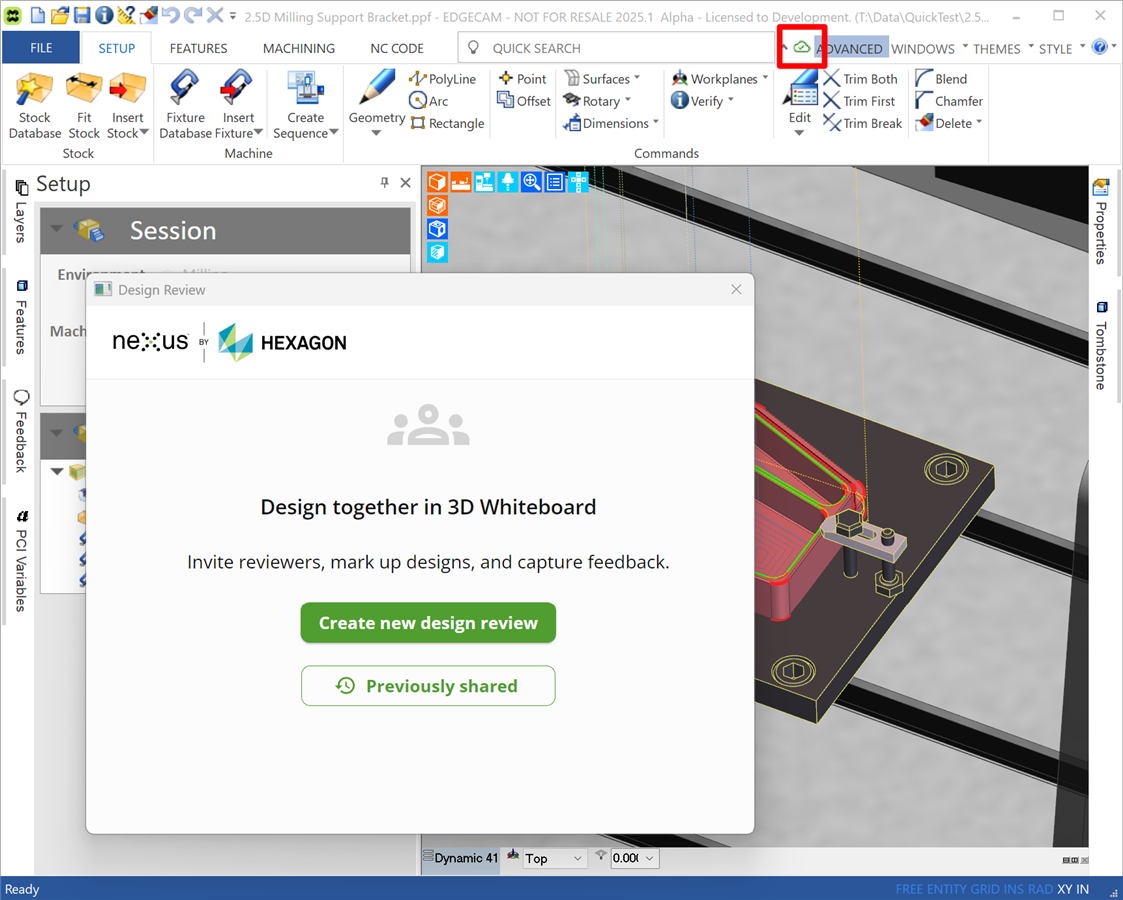Viewport: 1123px width, 900px height.
Task: Click the Nexus cloud icon beside ADVANCED
Action: [802, 47]
